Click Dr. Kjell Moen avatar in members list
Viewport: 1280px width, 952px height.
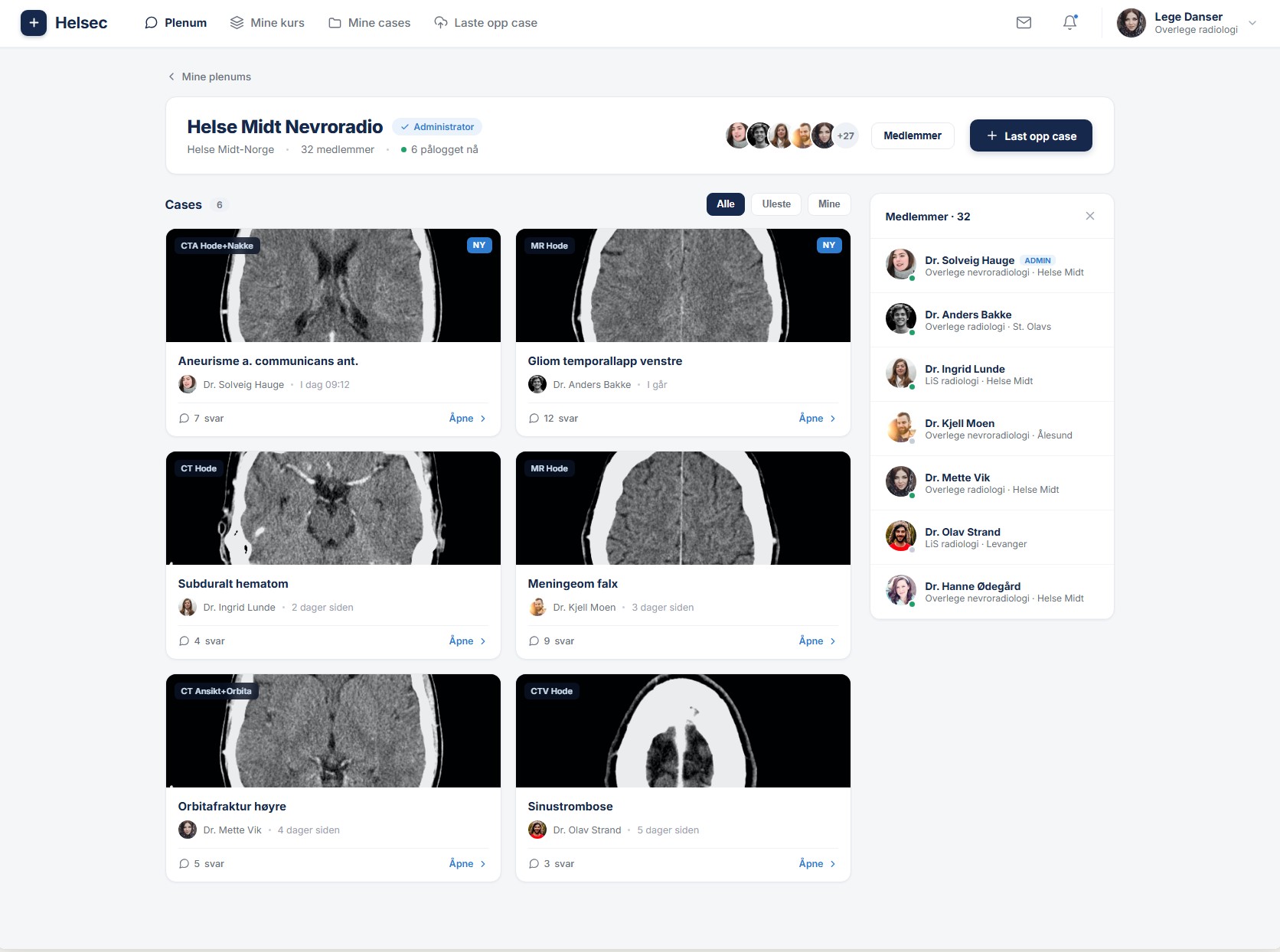[901, 427]
